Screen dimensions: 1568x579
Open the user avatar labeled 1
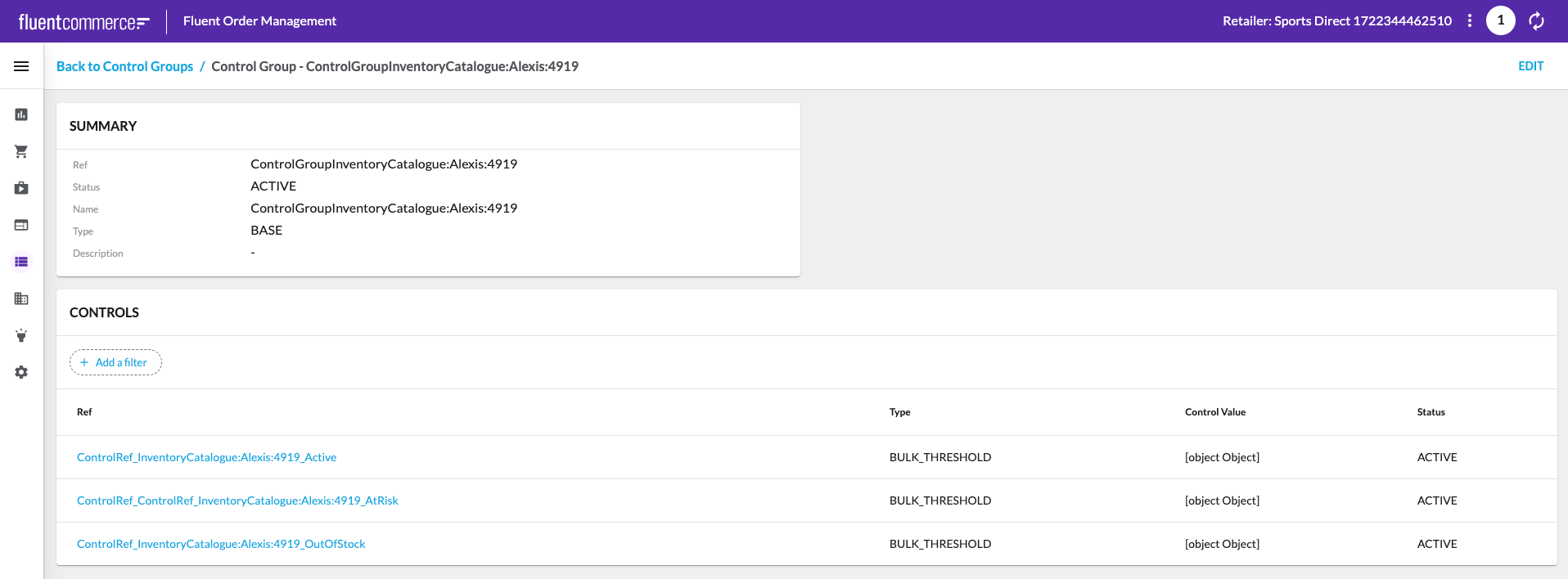tap(1500, 21)
